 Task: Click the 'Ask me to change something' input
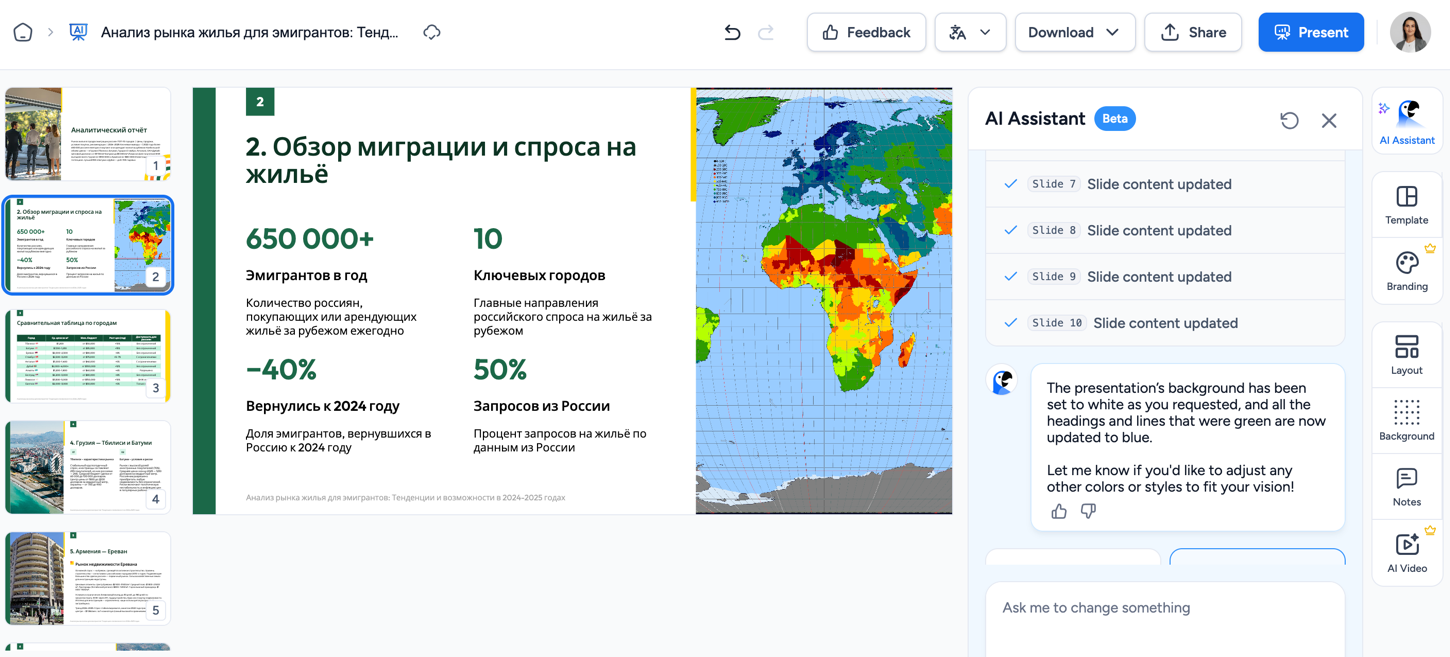point(1165,619)
